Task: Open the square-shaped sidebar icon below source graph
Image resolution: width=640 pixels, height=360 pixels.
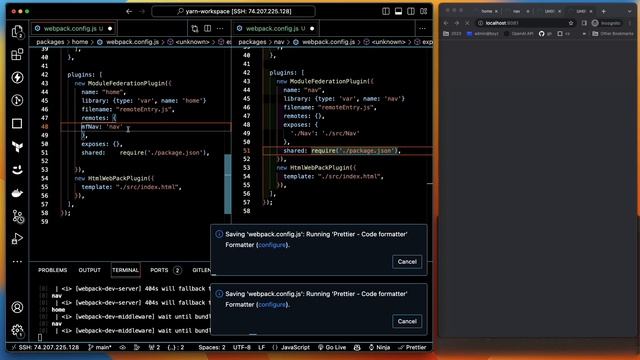Action: point(17,123)
